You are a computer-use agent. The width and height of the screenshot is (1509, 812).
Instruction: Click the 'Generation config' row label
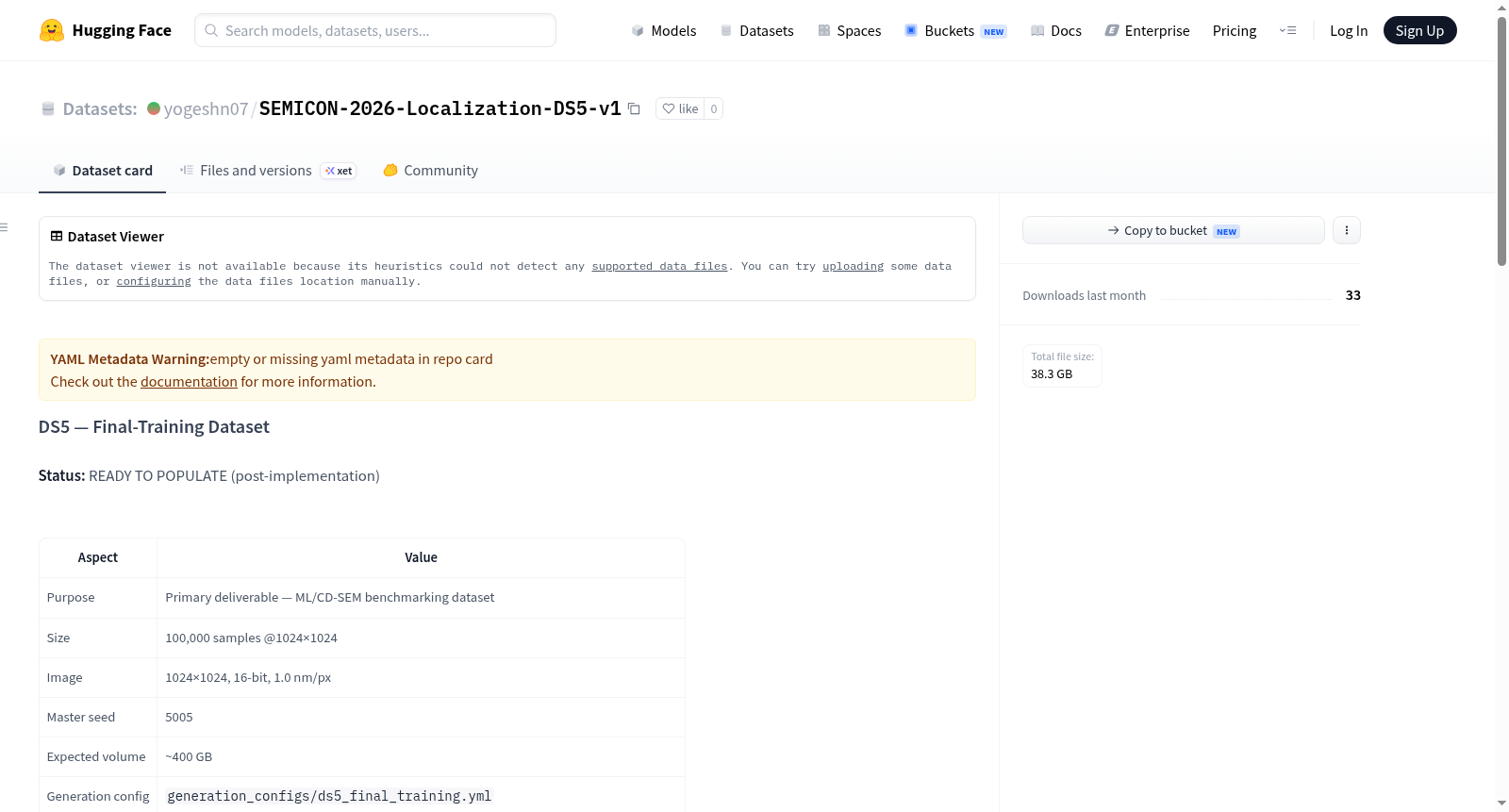[x=98, y=797]
